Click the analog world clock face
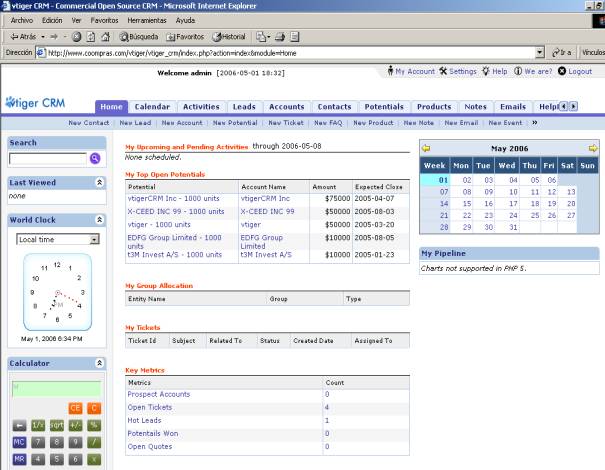Screen dimensions: 605x470 (x=57, y=292)
